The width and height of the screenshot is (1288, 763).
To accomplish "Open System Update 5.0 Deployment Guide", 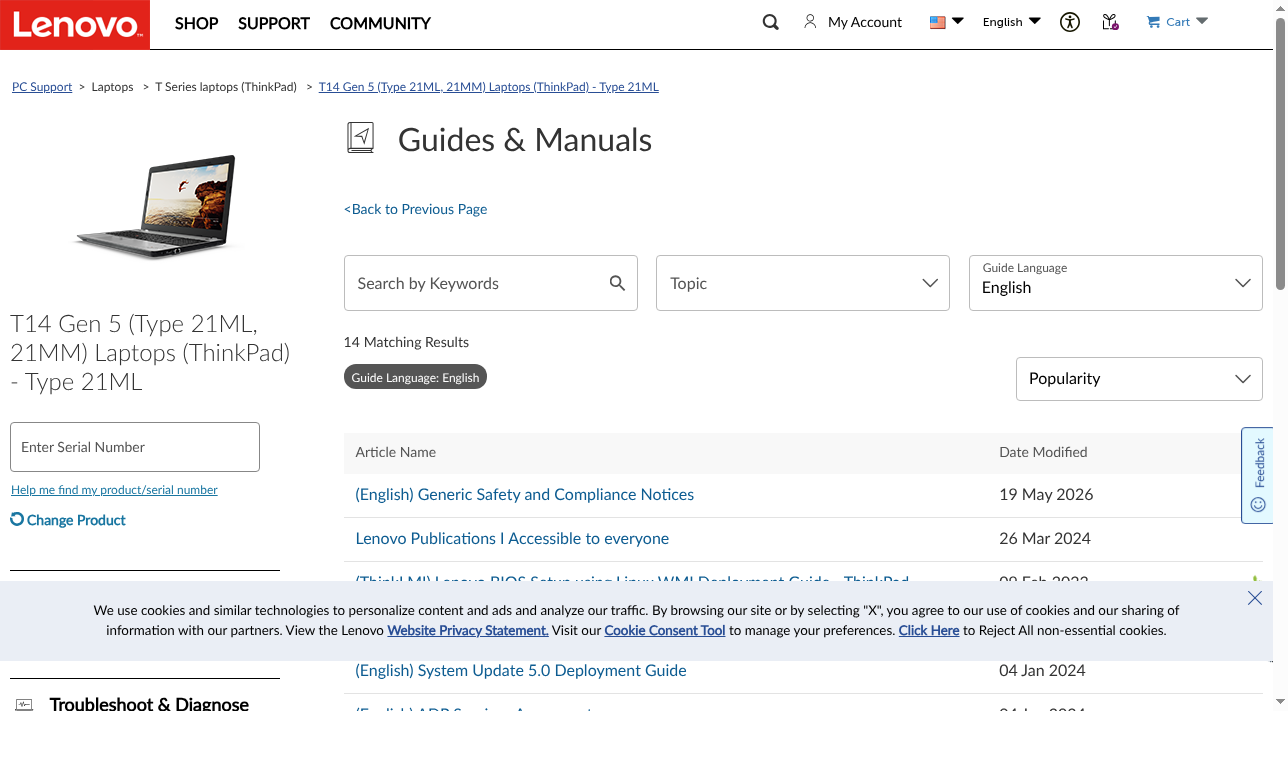I will pos(521,670).
